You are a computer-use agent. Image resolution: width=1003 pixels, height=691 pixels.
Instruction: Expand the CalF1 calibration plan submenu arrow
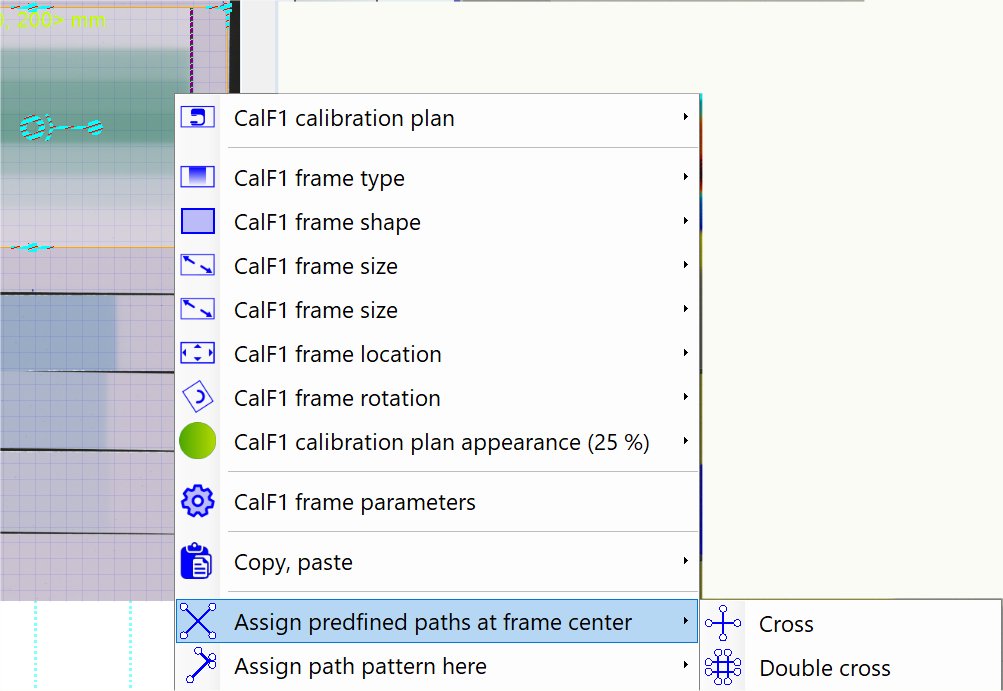[686, 118]
